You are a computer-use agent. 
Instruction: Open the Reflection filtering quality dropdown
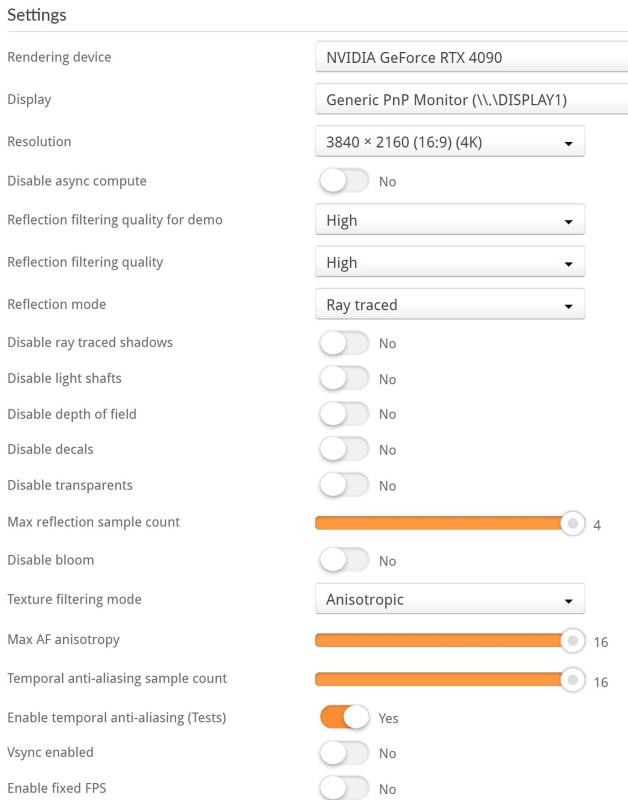pyautogui.click(x=449, y=262)
